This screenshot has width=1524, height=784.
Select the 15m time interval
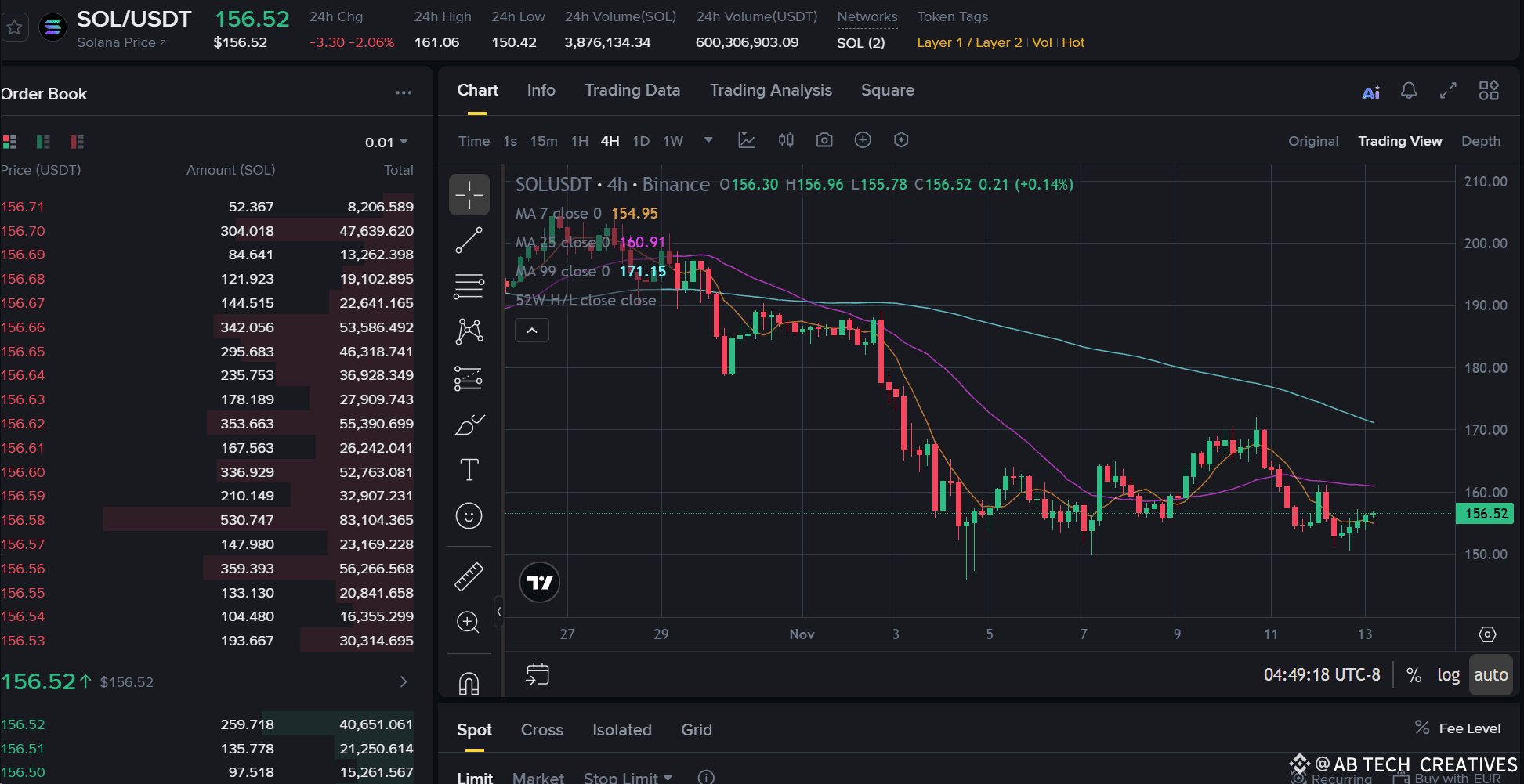click(544, 141)
